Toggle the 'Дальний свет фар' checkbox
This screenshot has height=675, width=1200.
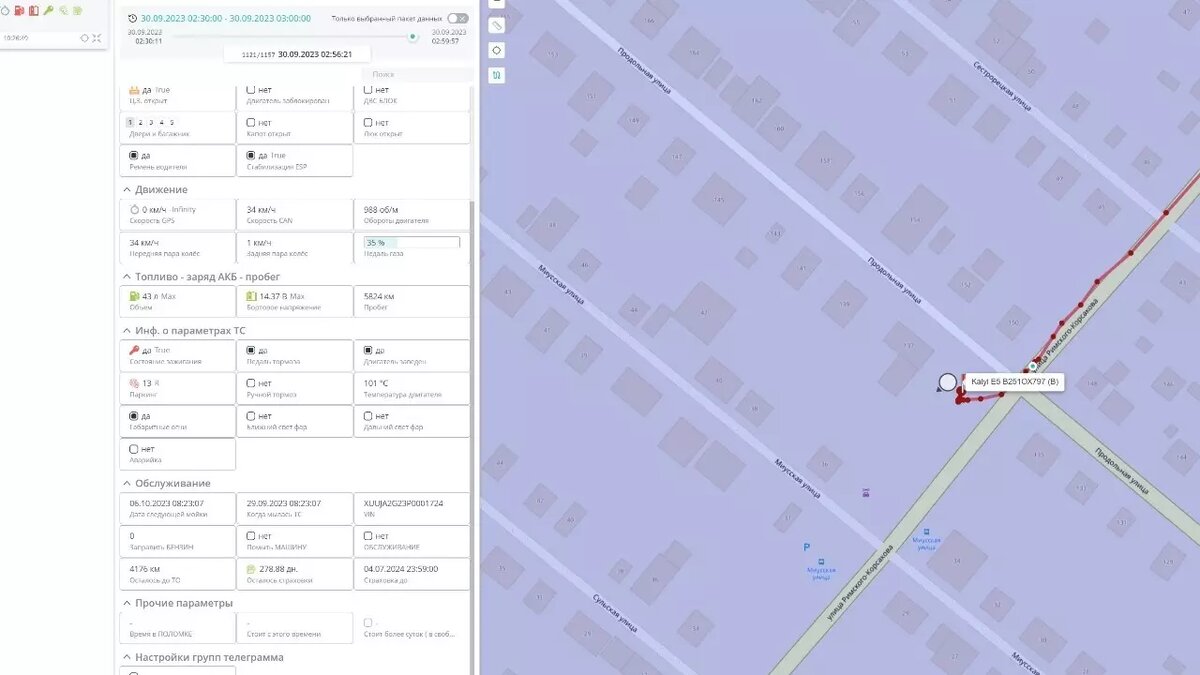point(369,416)
